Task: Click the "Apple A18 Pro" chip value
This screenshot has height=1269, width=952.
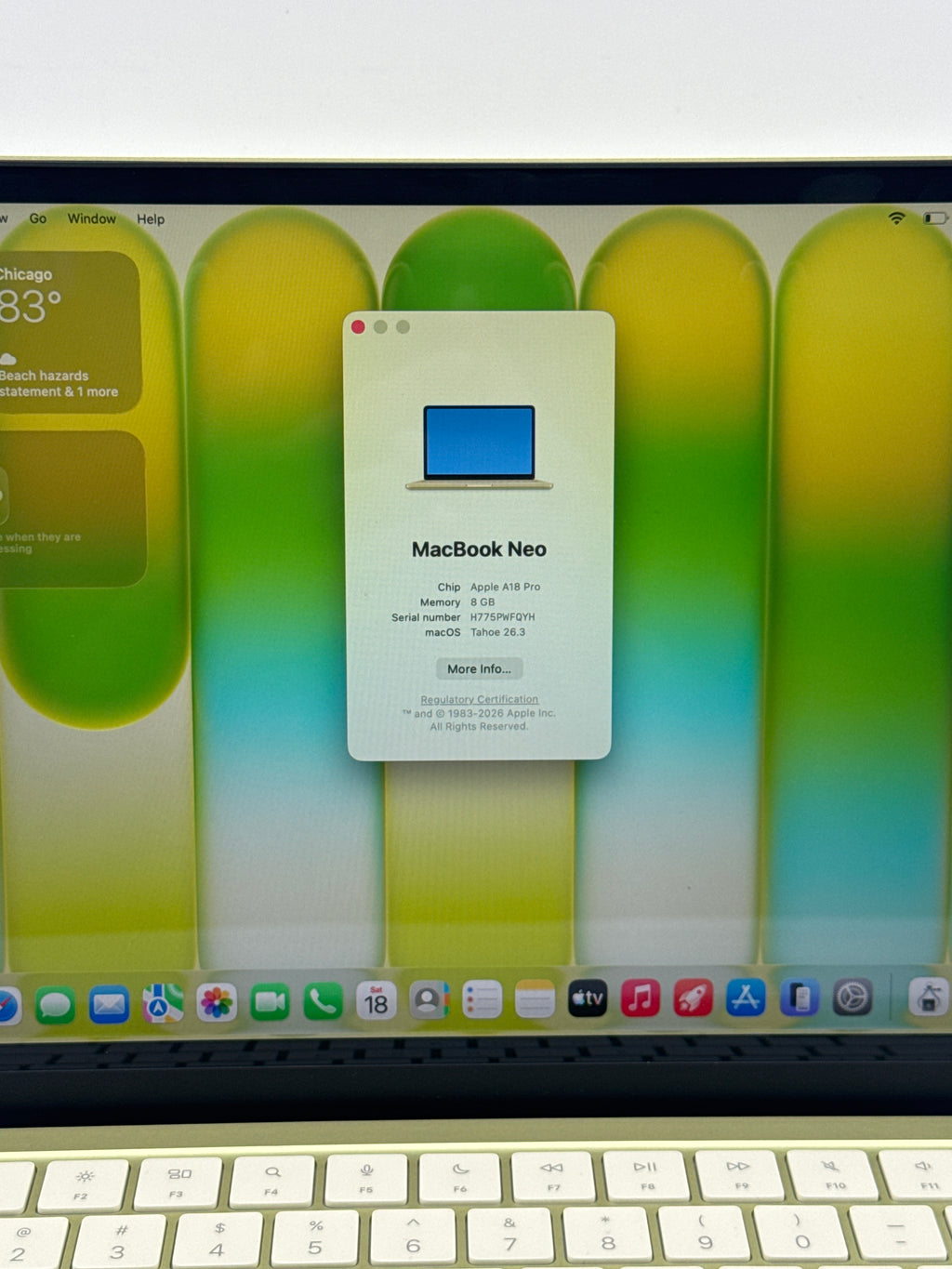Action: (x=505, y=587)
